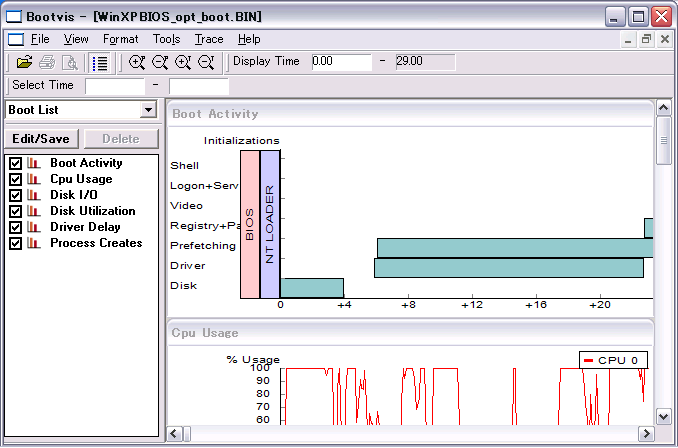
Task: Click the Select Time start field
Action: (x=115, y=86)
